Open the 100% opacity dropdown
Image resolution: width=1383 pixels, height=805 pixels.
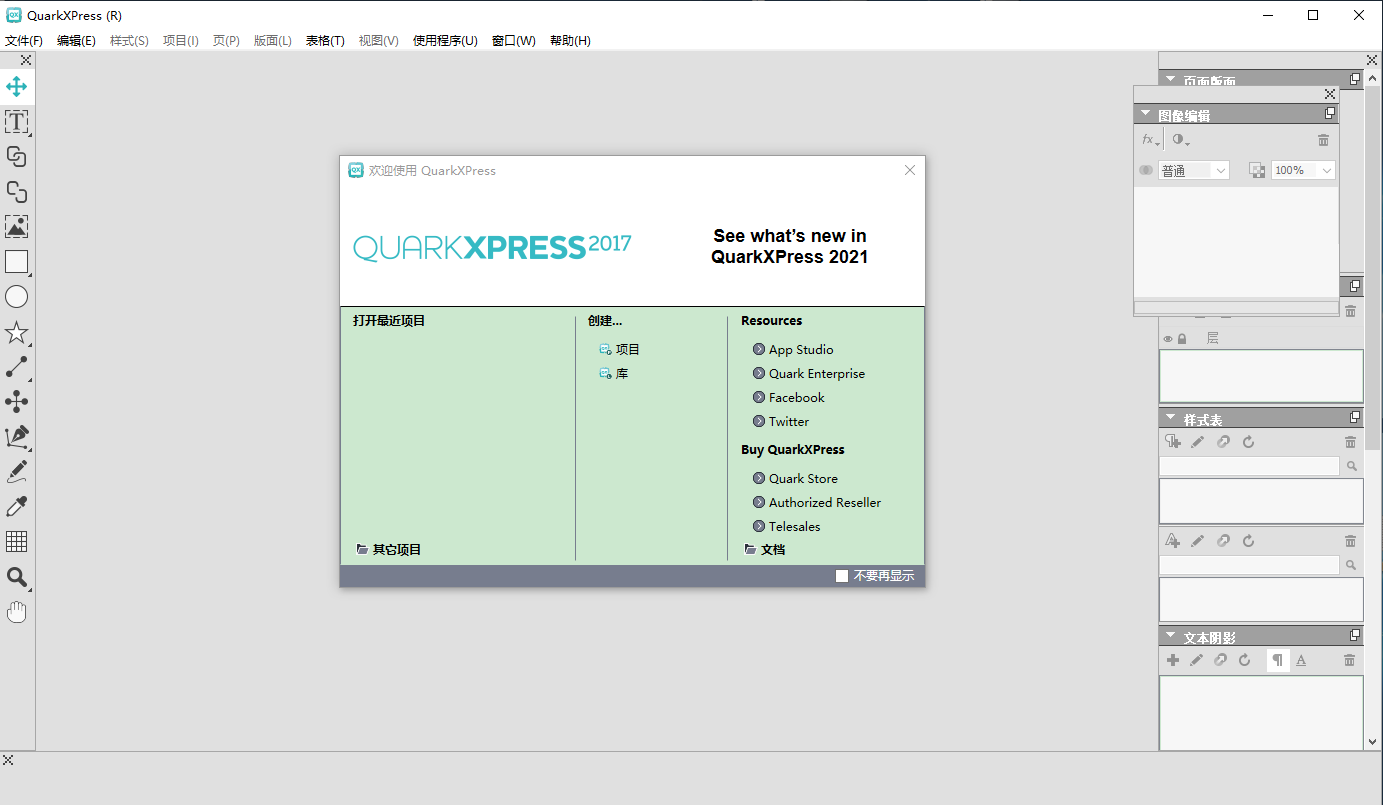pyautogui.click(x=1303, y=171)
